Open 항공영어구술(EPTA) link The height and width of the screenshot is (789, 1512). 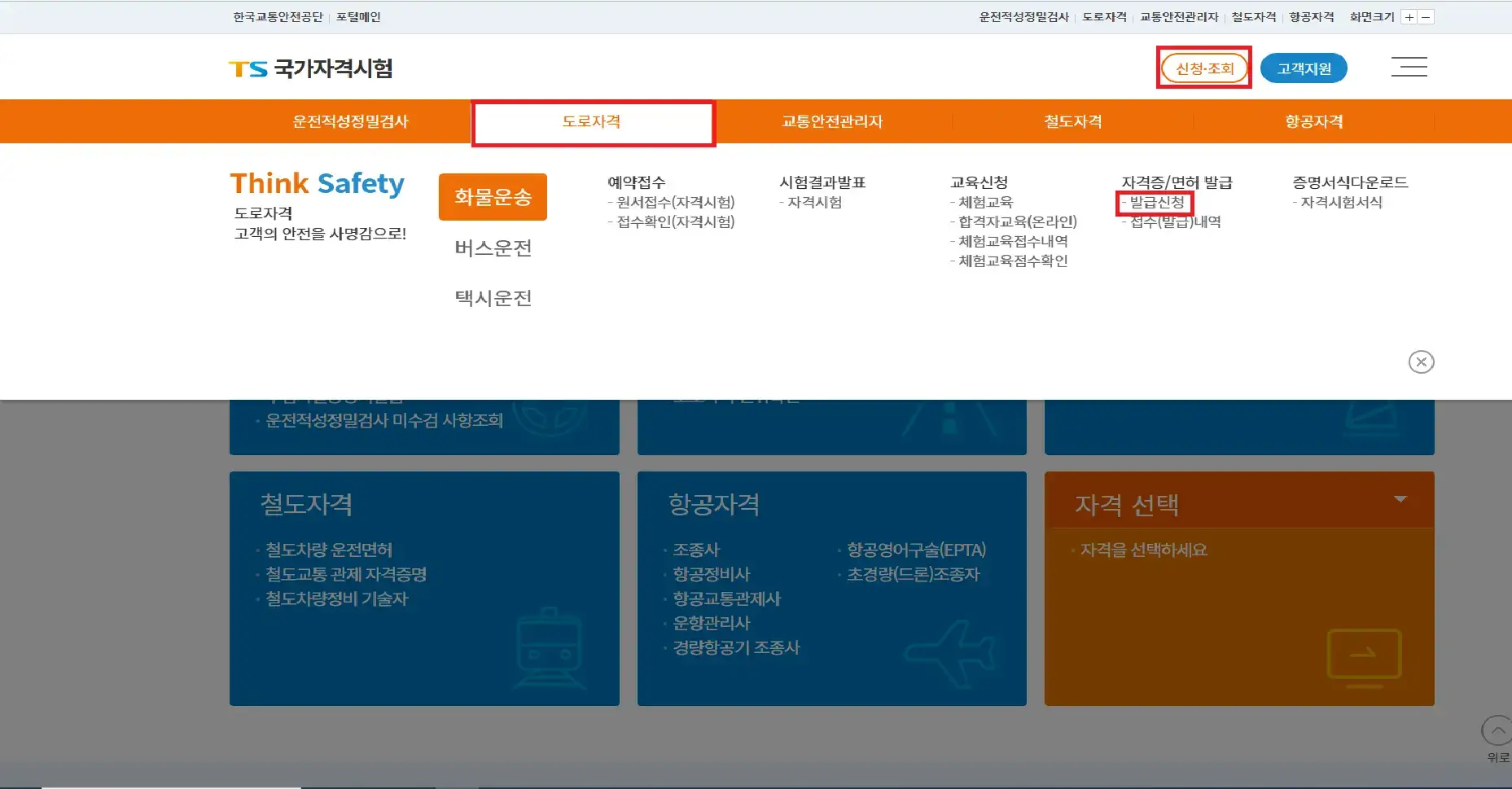click(916, 550)
